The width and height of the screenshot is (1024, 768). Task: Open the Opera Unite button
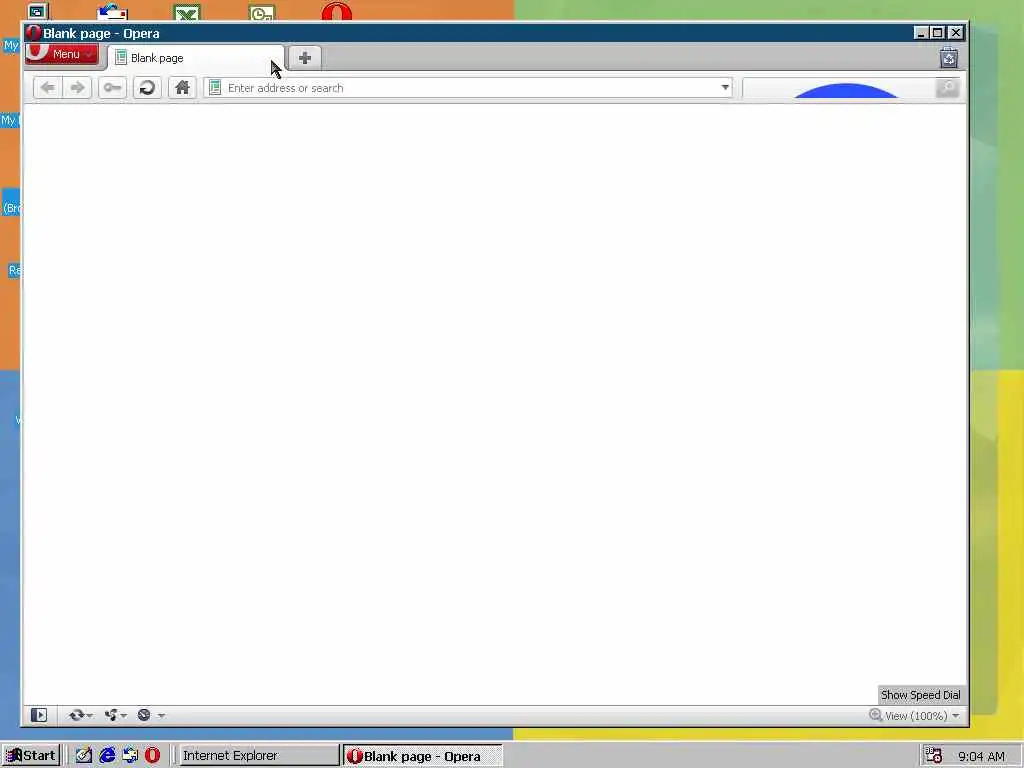tap(115, 715)
